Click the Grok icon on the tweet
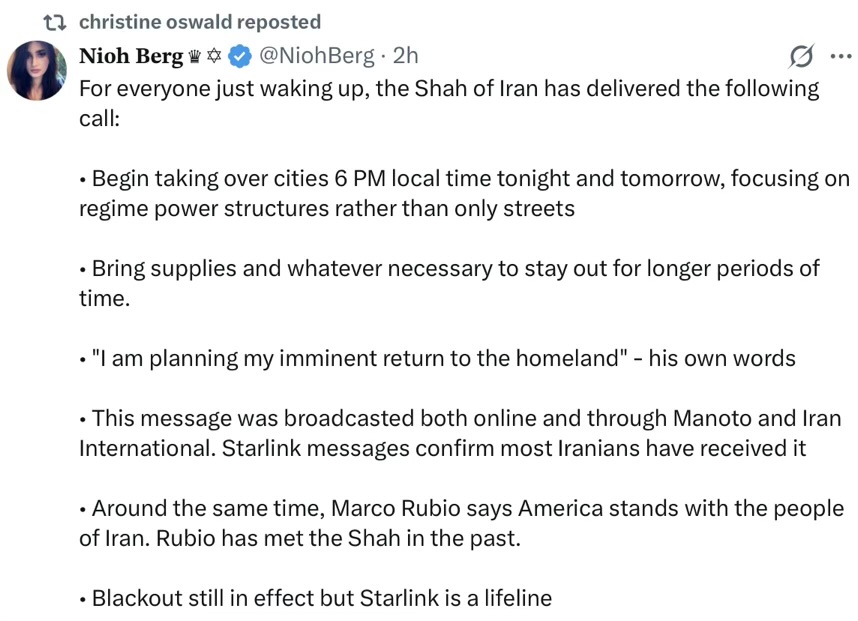 click(x=800, y=57)
